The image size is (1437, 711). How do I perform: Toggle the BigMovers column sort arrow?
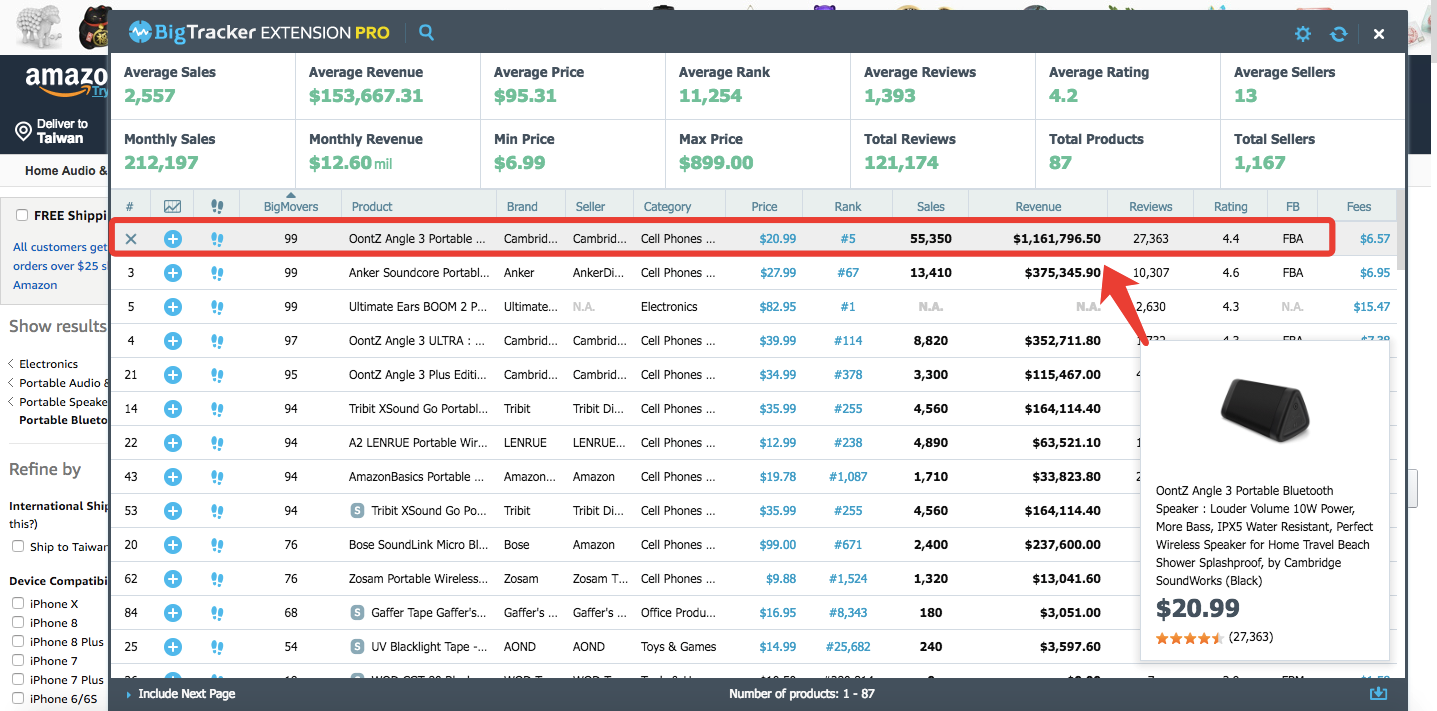[x=291, y=195]
